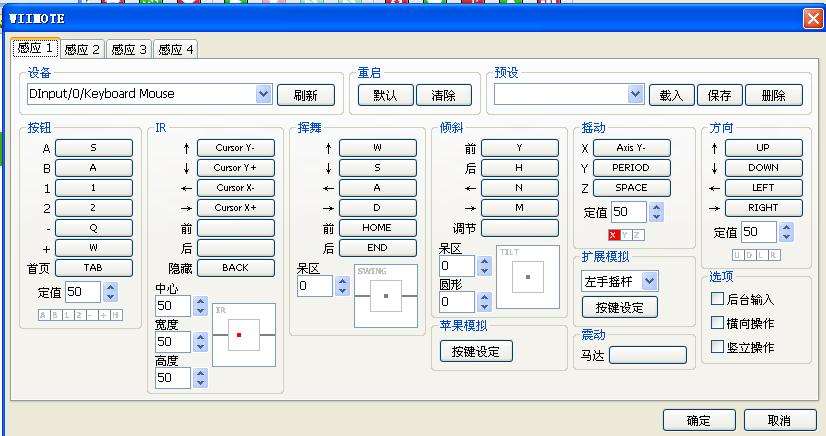Viewport: 826px width, 436px height.
Task: Click the 挥舞 right mapping labeled D
Action: pos(377,208)
